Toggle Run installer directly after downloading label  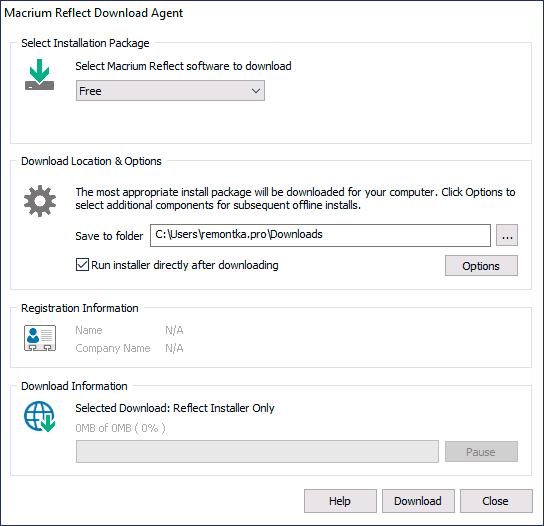click(x=185, y=265)
